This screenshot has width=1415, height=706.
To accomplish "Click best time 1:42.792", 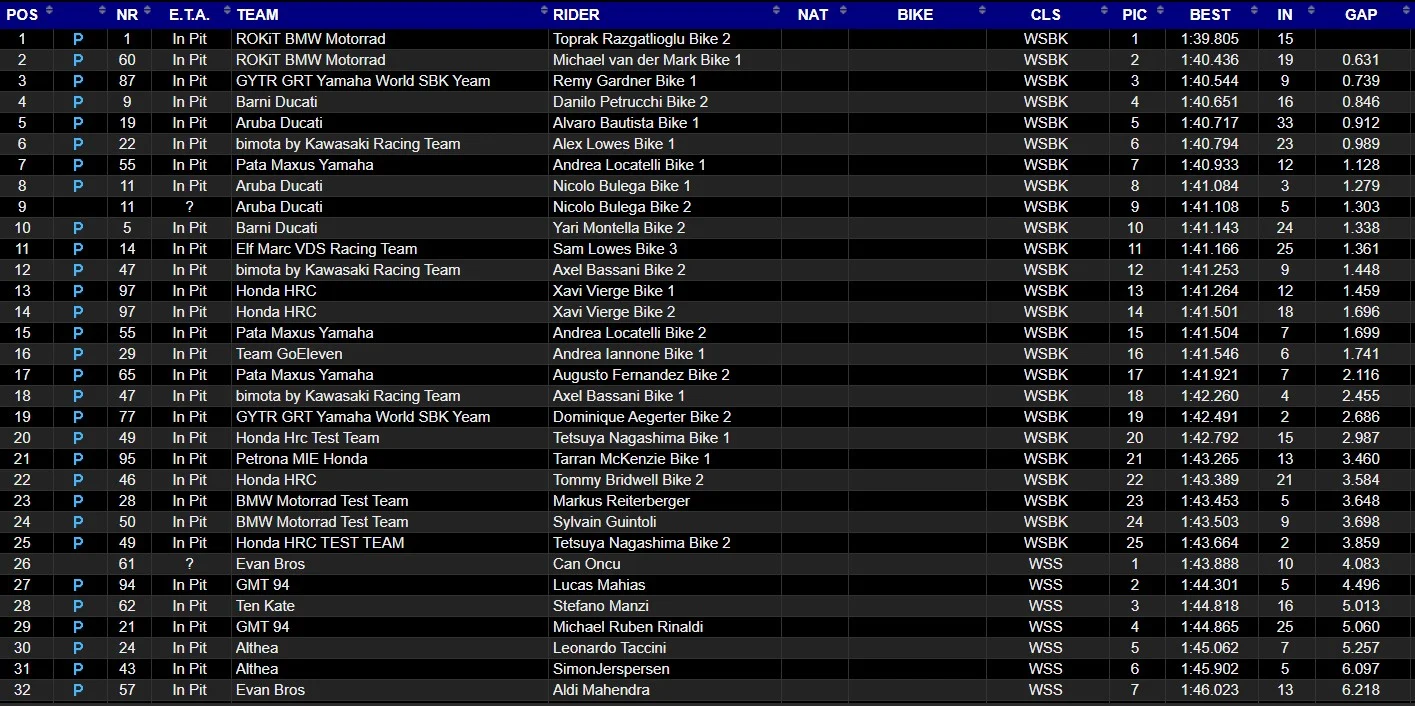I will pos(1209,438).
